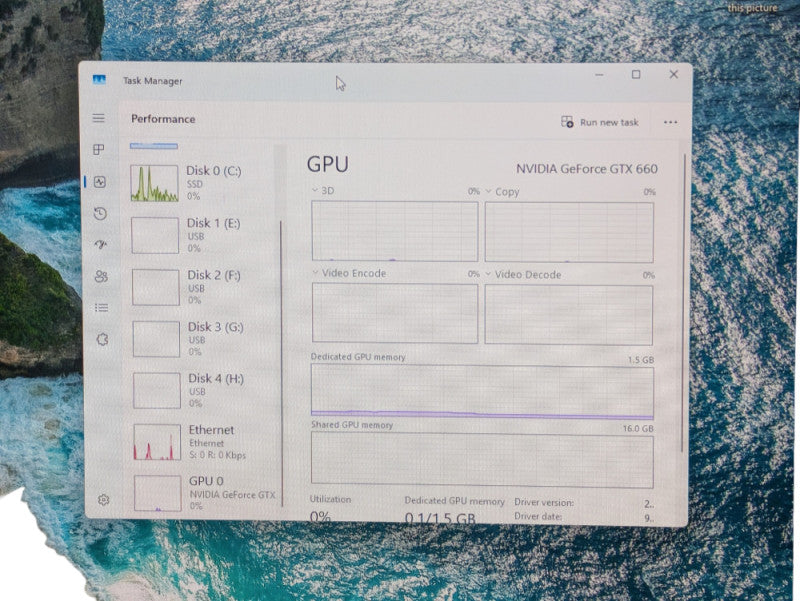Click the Video Encode graph
The height and width of the screenshot is (601, 800).
(x=395, y=313)
